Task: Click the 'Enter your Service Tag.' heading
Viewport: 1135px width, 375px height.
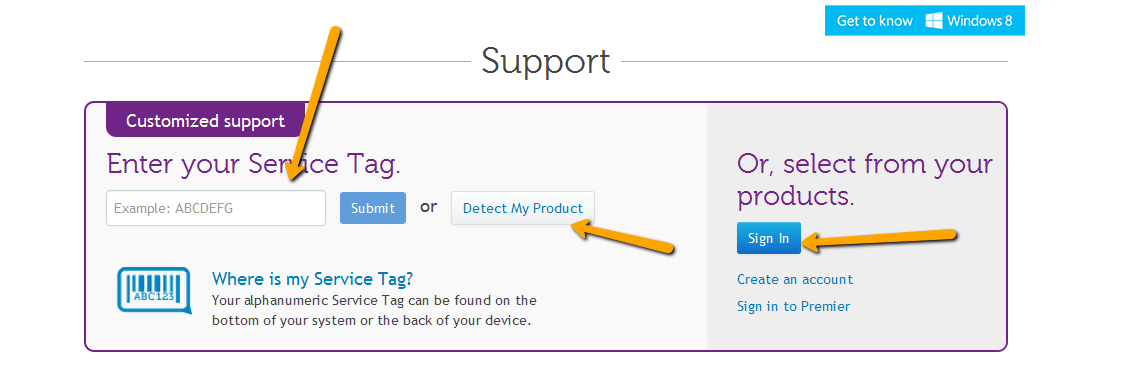Action: (x=253, y=164)
